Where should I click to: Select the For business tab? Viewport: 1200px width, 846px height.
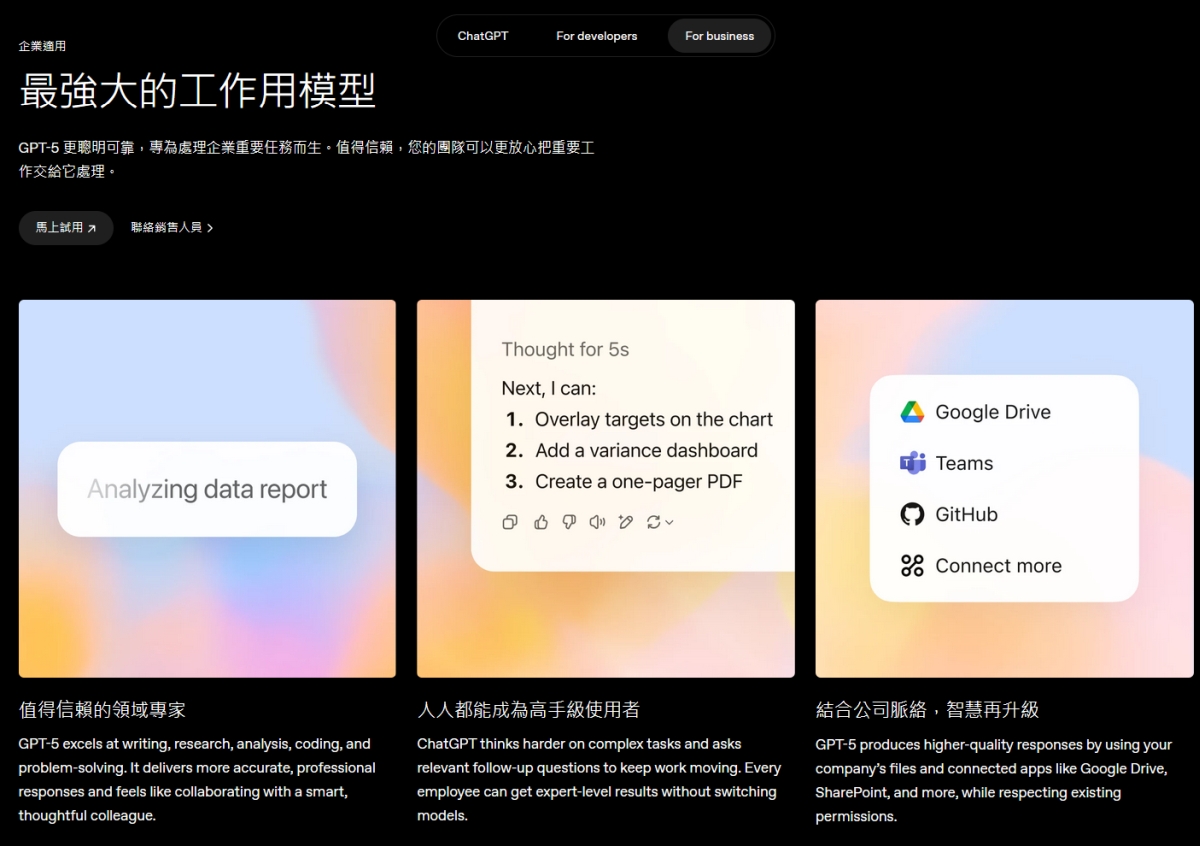click(x=719, y=36)
